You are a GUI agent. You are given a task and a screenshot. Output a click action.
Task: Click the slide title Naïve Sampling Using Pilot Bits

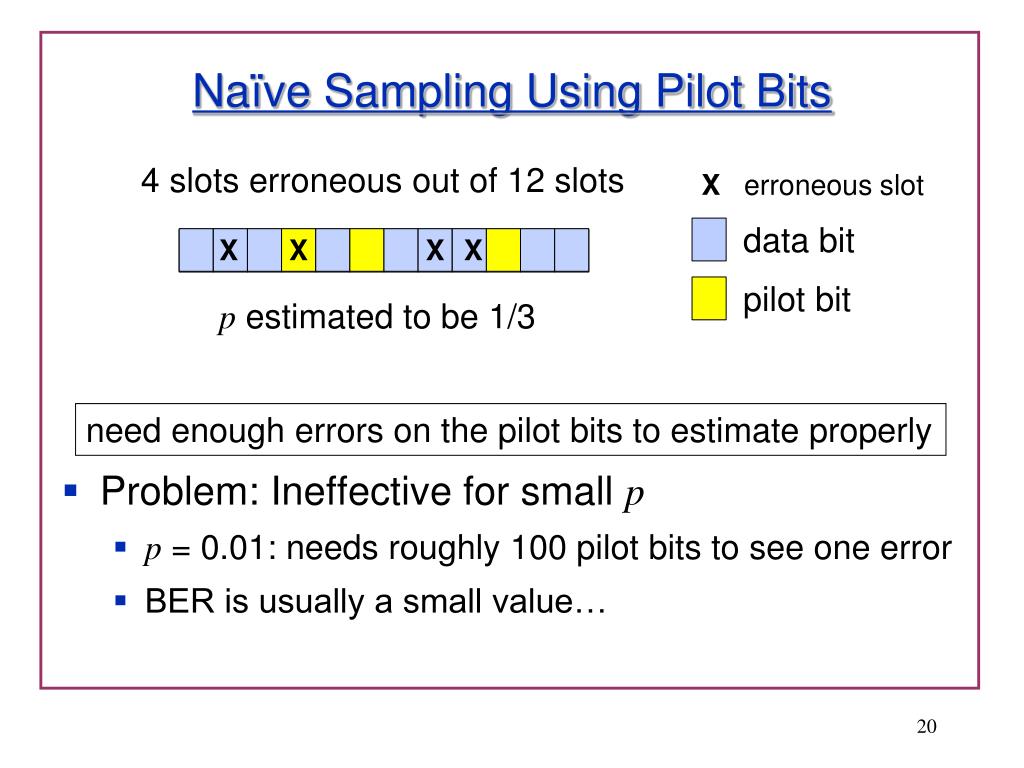coord(512,91)
